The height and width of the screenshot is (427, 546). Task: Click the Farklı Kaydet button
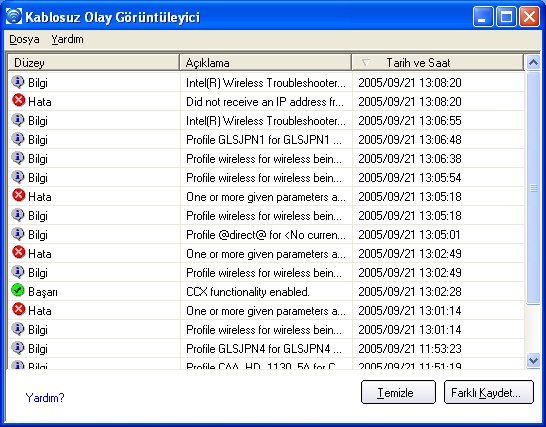click(489, 393)
